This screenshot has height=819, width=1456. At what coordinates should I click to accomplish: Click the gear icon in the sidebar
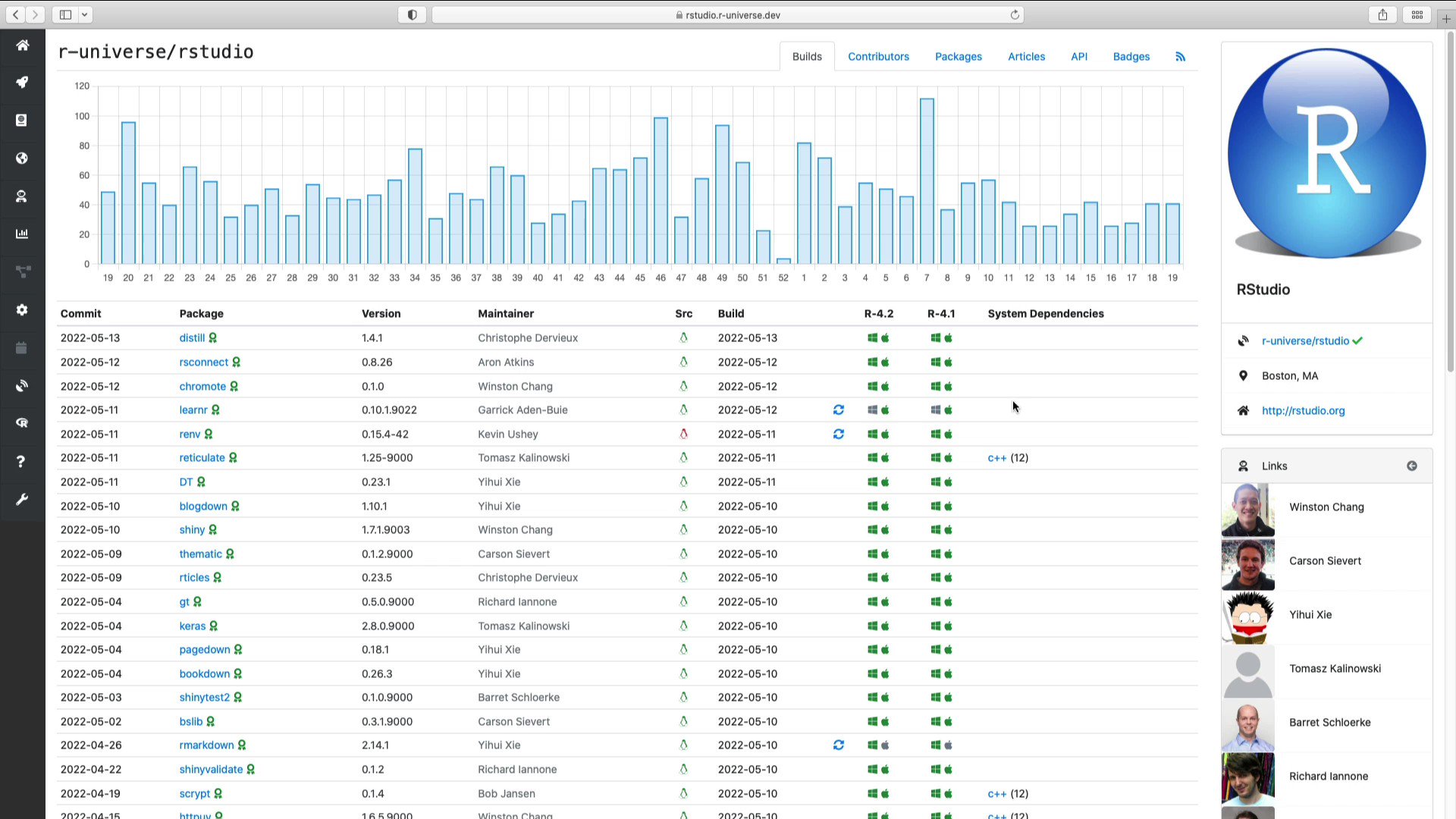[22, 309]
